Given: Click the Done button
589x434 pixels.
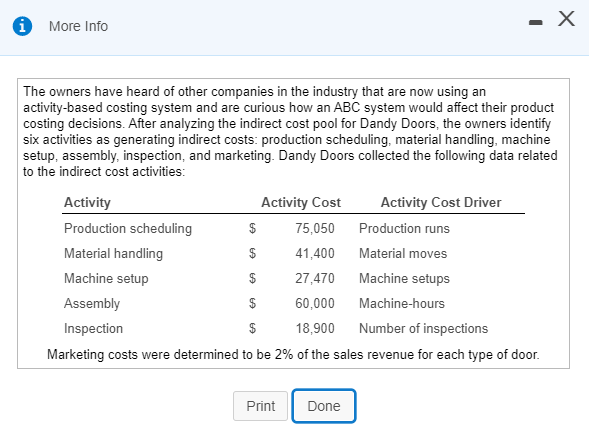Looking at the screenshot, I should 324,406.
